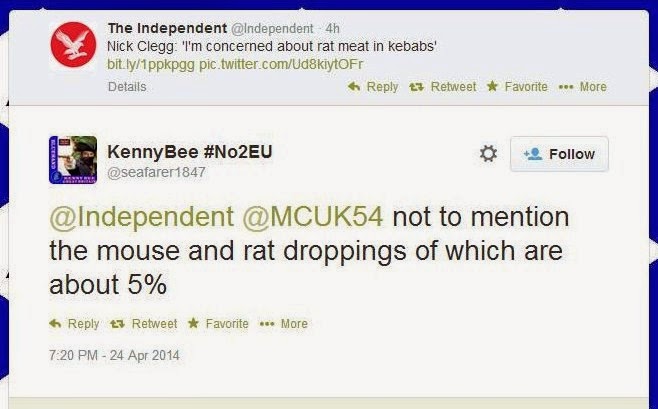Open The Independent account name
This screenshot has width=658, height=409.
(167, 28)
